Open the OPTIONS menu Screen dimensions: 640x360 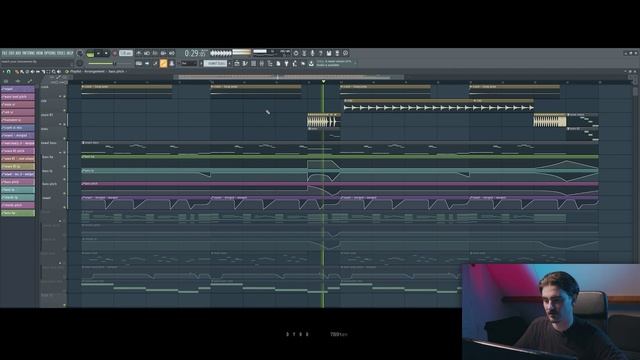click(50, 53)
